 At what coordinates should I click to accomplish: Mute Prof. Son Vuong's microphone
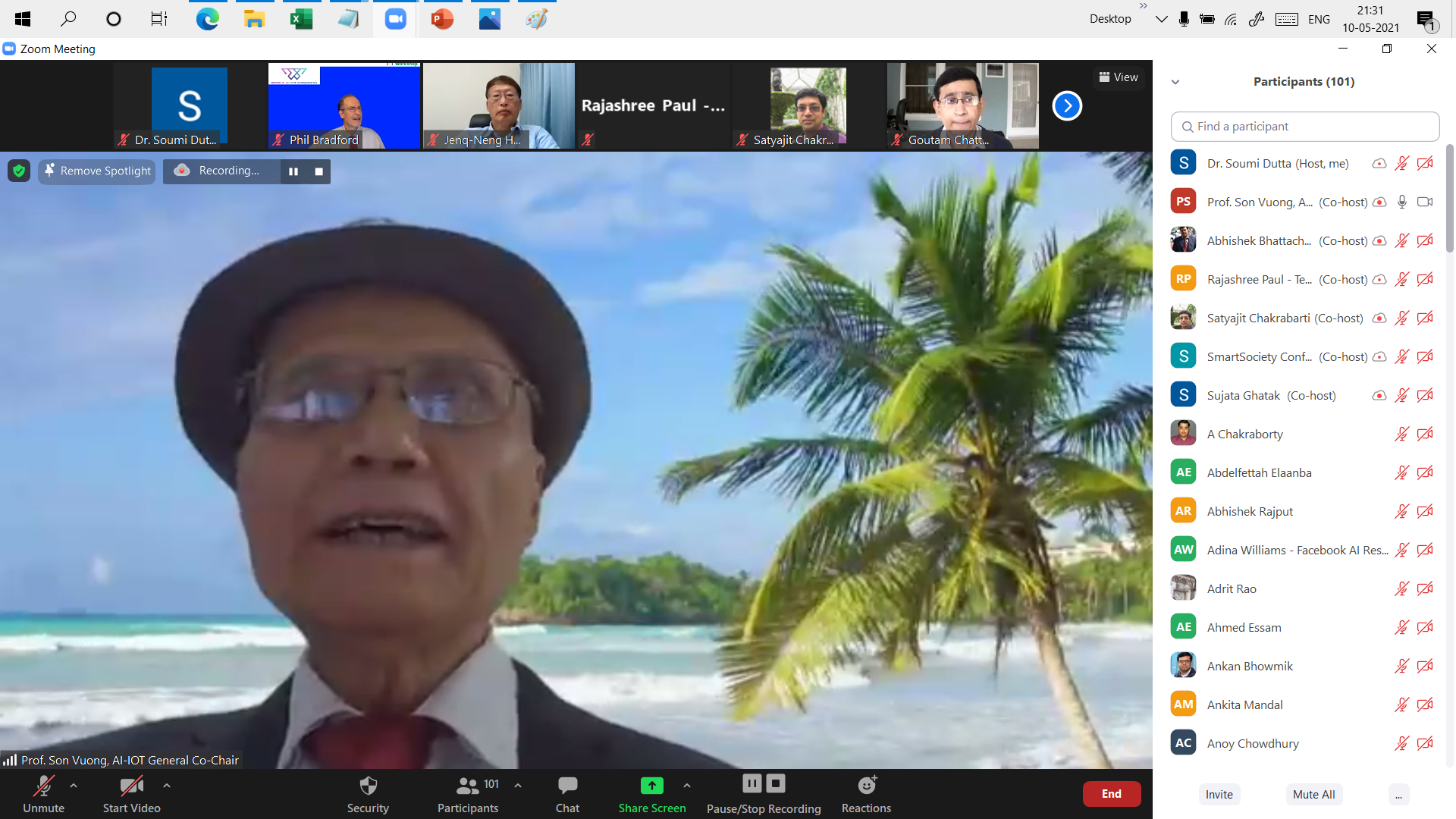(1402, 202)
